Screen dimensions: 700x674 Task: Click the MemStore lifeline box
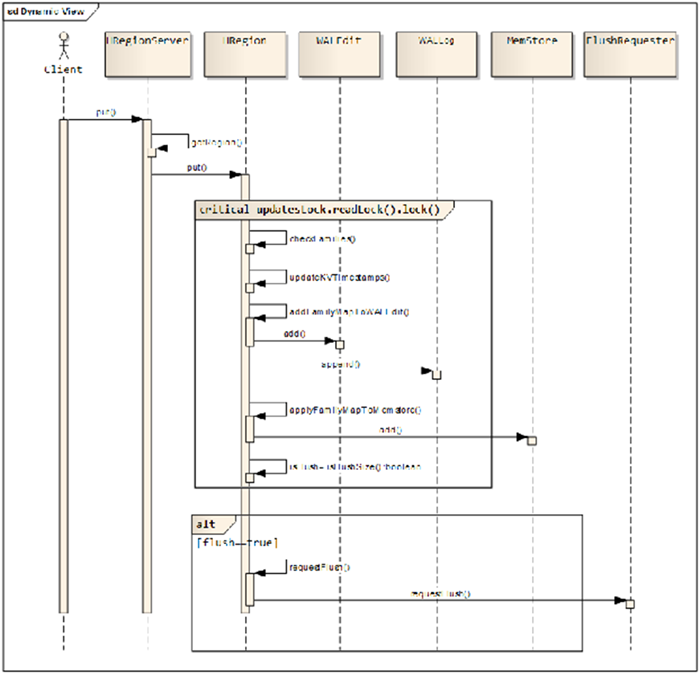click(x=533, y=55)
